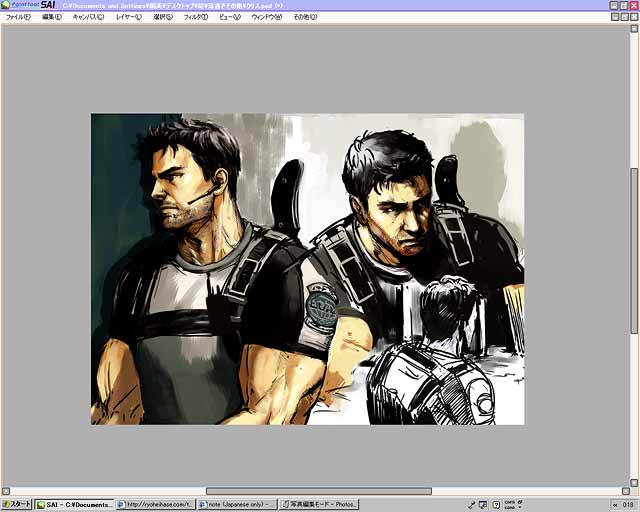Click the vertical scrollbar thumb

click(x=634, y=250)
